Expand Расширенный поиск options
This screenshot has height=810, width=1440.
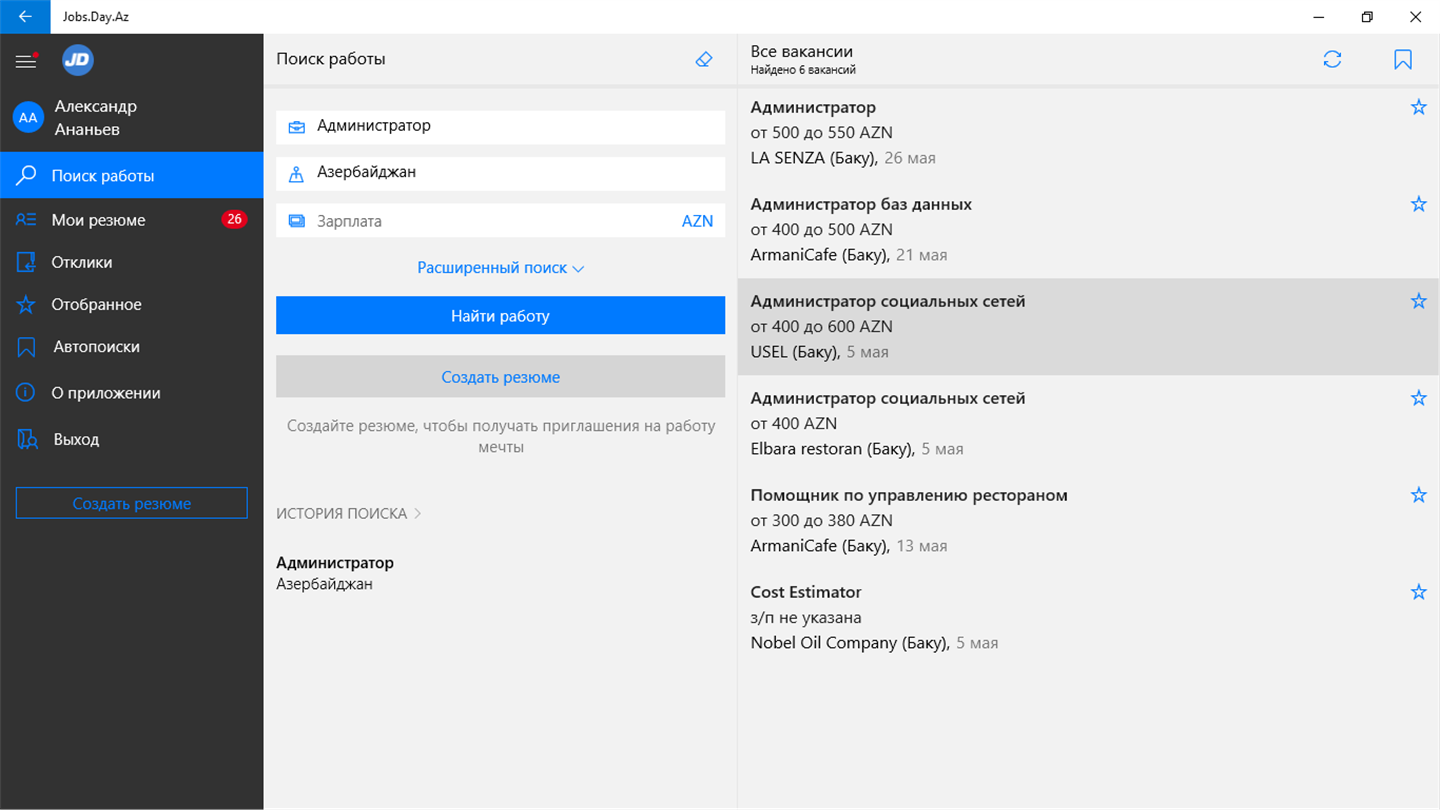(x=500, y=268)
